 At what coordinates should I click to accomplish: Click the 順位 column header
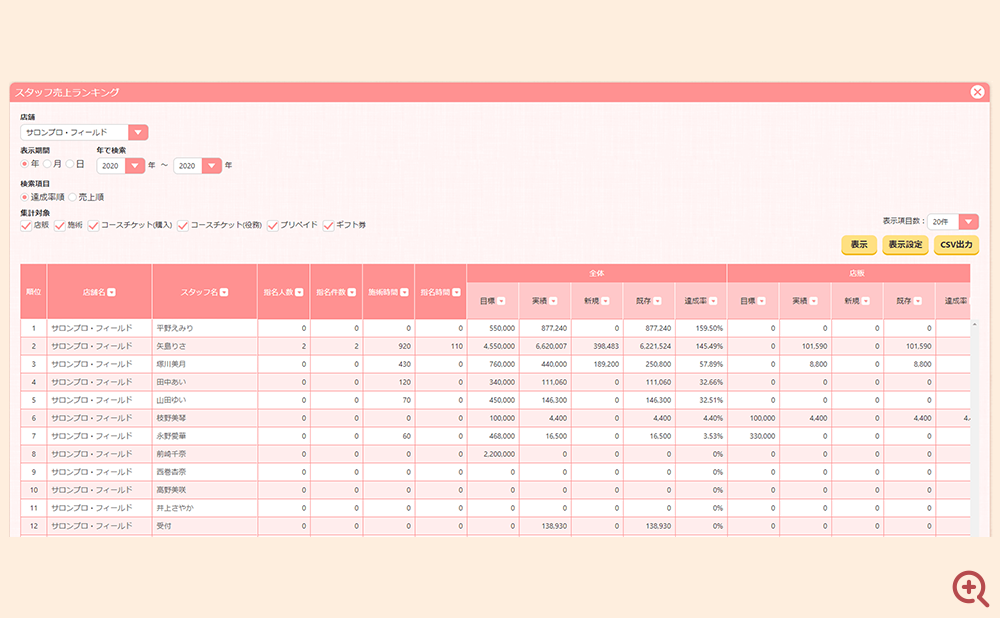(34, 291)
